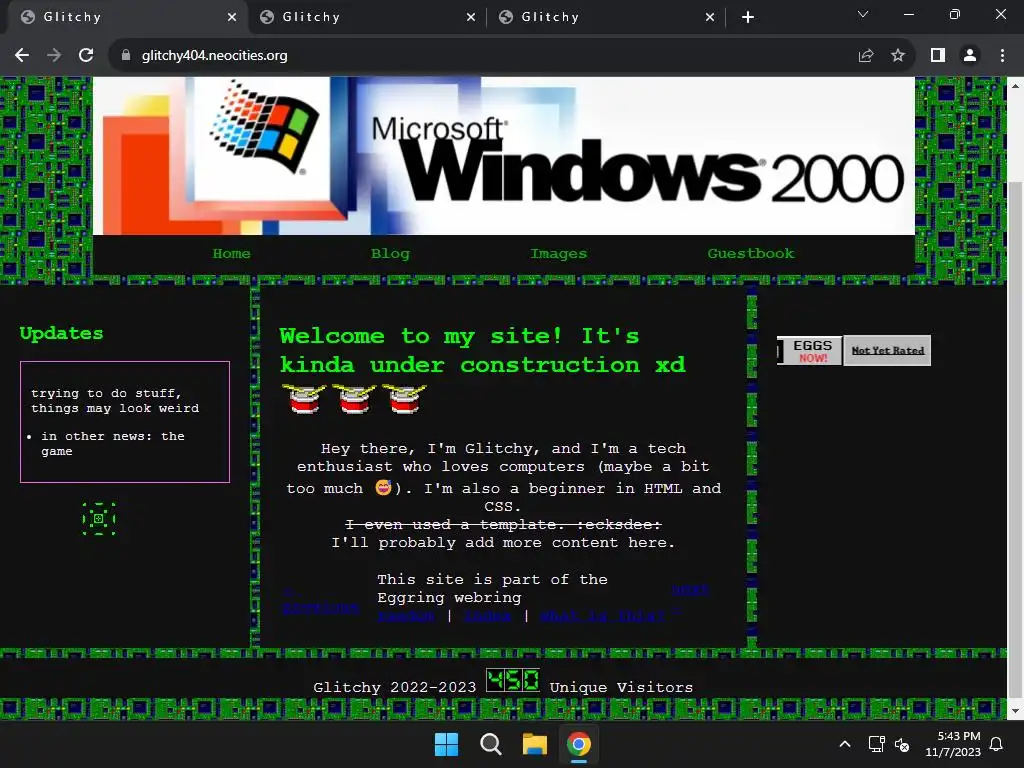Click the 'trying to do stuff' update text
This screenshot has width=1024, height=768.
pos(114,400)
